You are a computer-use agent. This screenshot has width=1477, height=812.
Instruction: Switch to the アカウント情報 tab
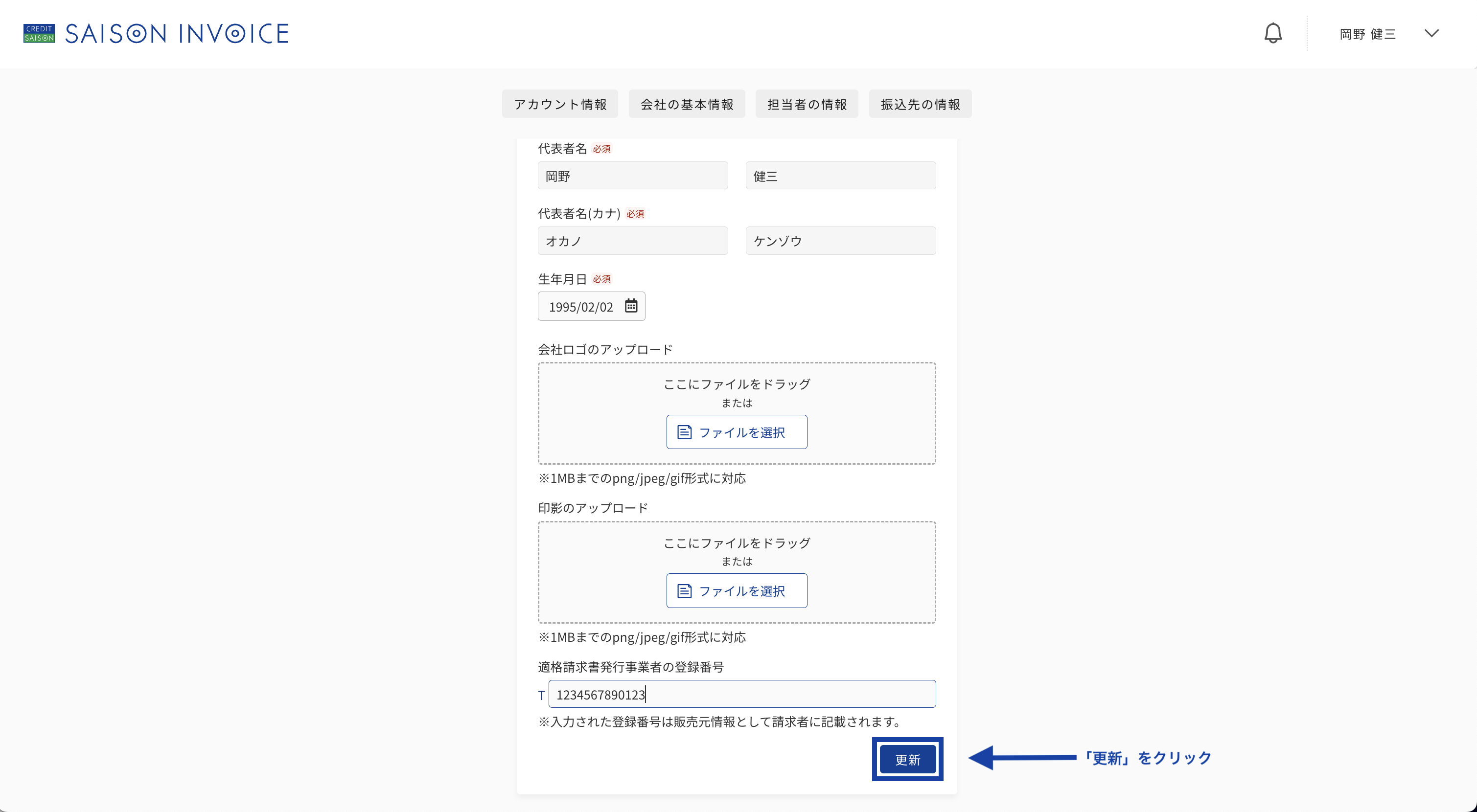(560, 104)
